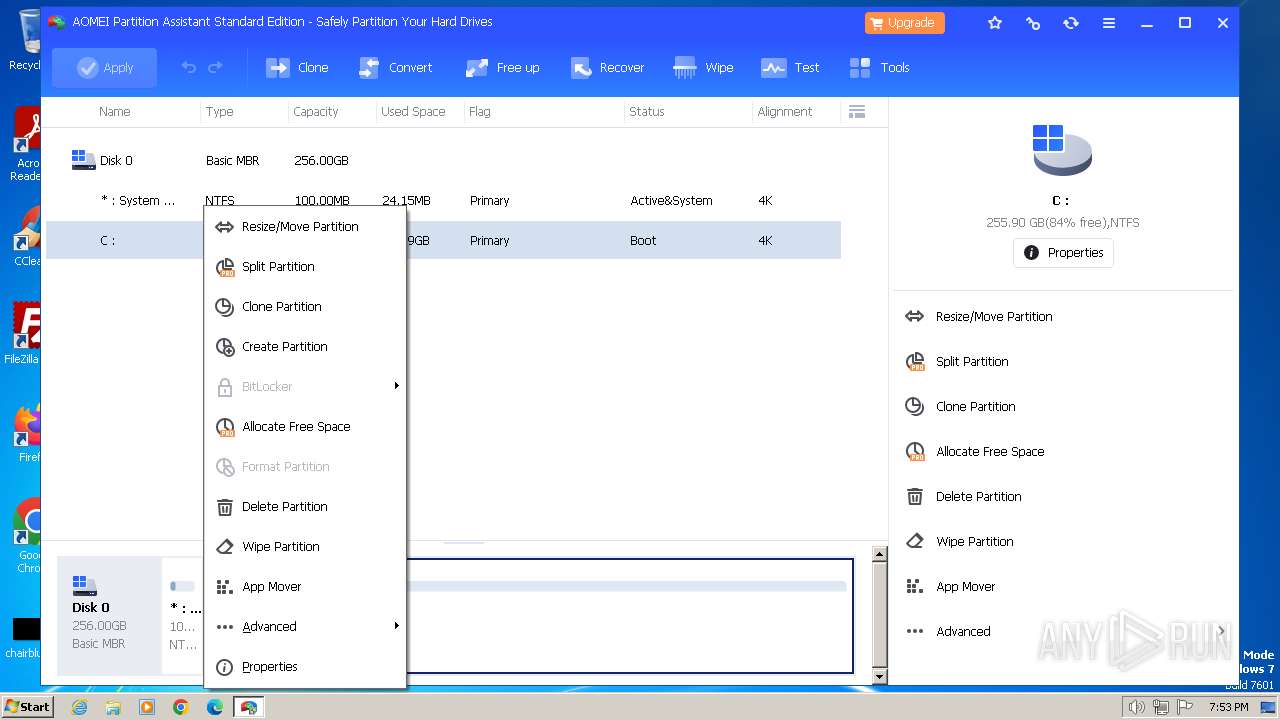Click the Windows Start button
The image size is (1280, 720).
tap(27, 707)
